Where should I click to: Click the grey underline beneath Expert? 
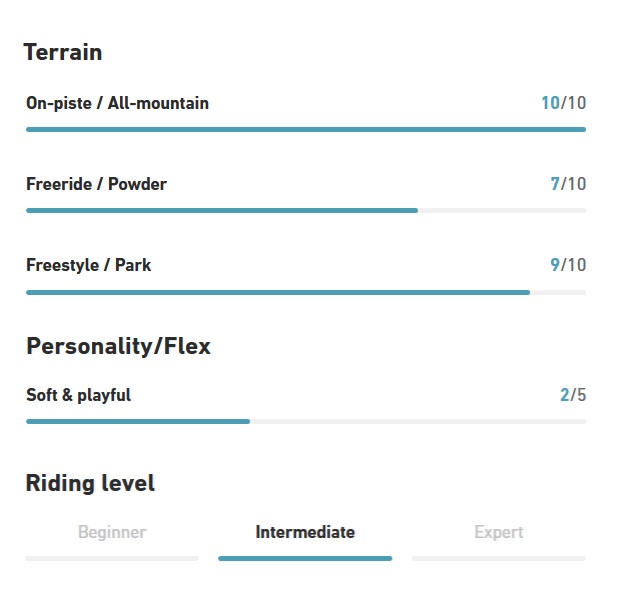pyautogui.click(x=498, y=558)
